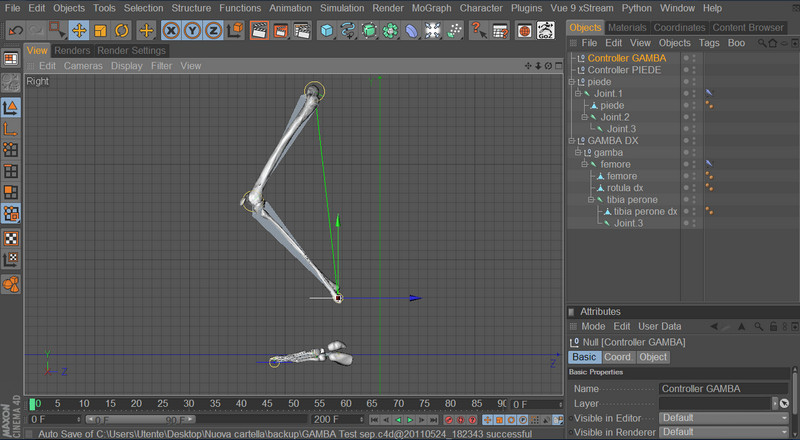This screenshot has width=800, height=440.
Task: Select the Move tool in top toolbar
Action: [79, 31]
